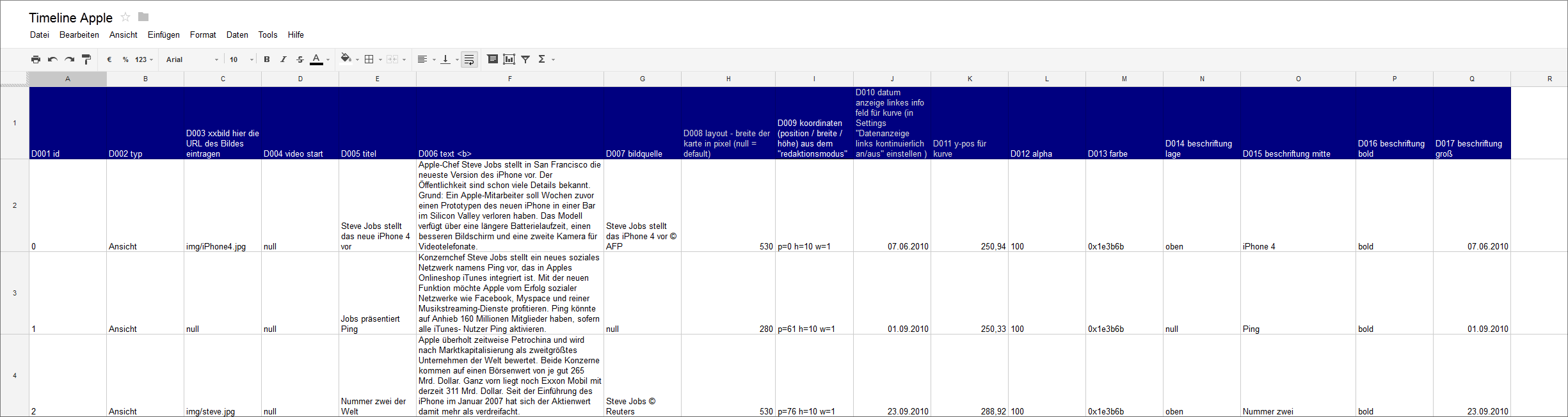Open the Tools menu
The width and height of the screenshot is (1568, 417).
tap(268, 35)
